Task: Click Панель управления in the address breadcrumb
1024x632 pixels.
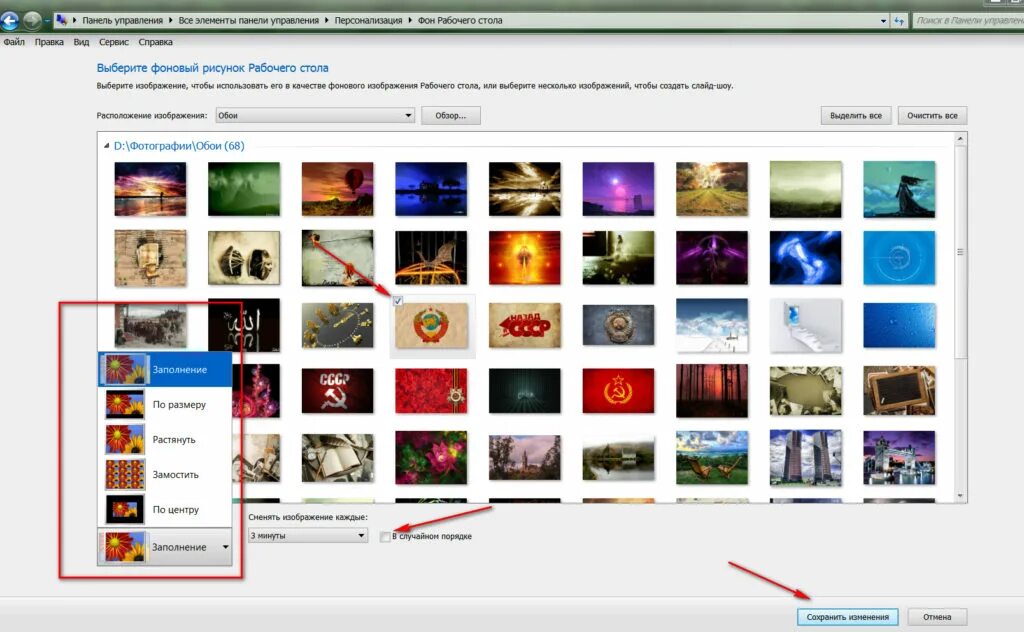Action: click(122, 21)
